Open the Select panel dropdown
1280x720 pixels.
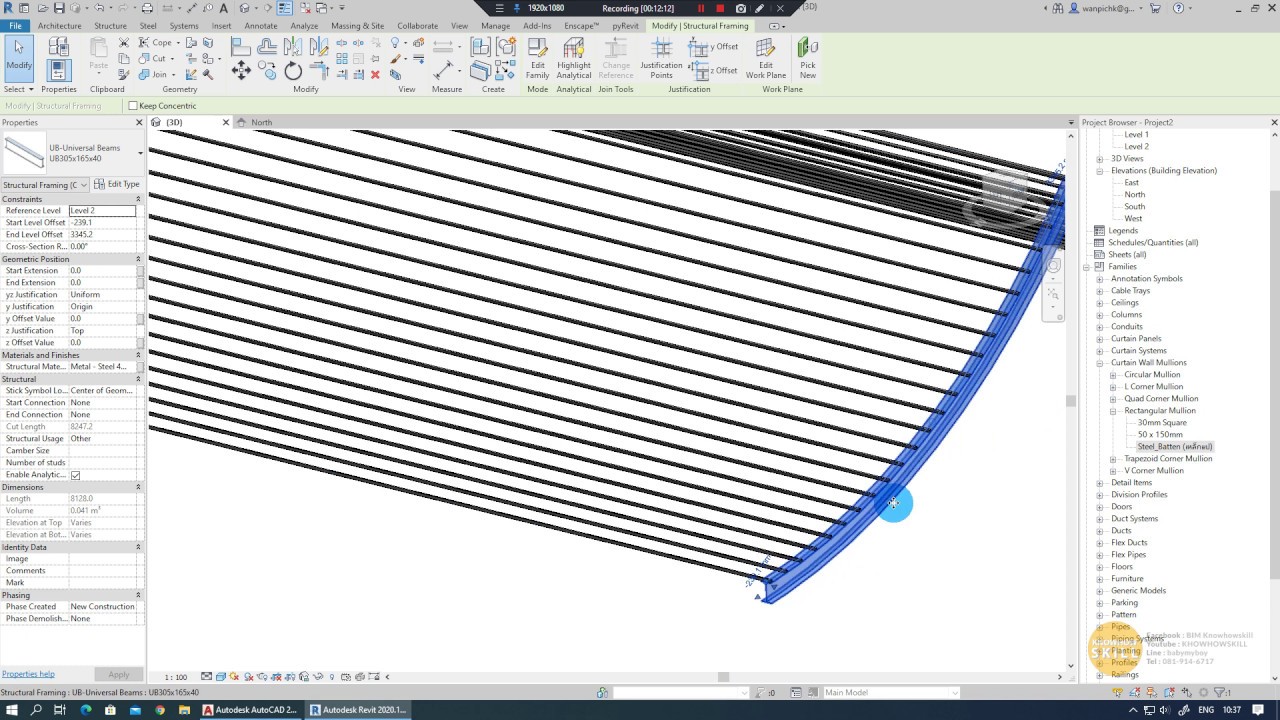tap(18, 89)
